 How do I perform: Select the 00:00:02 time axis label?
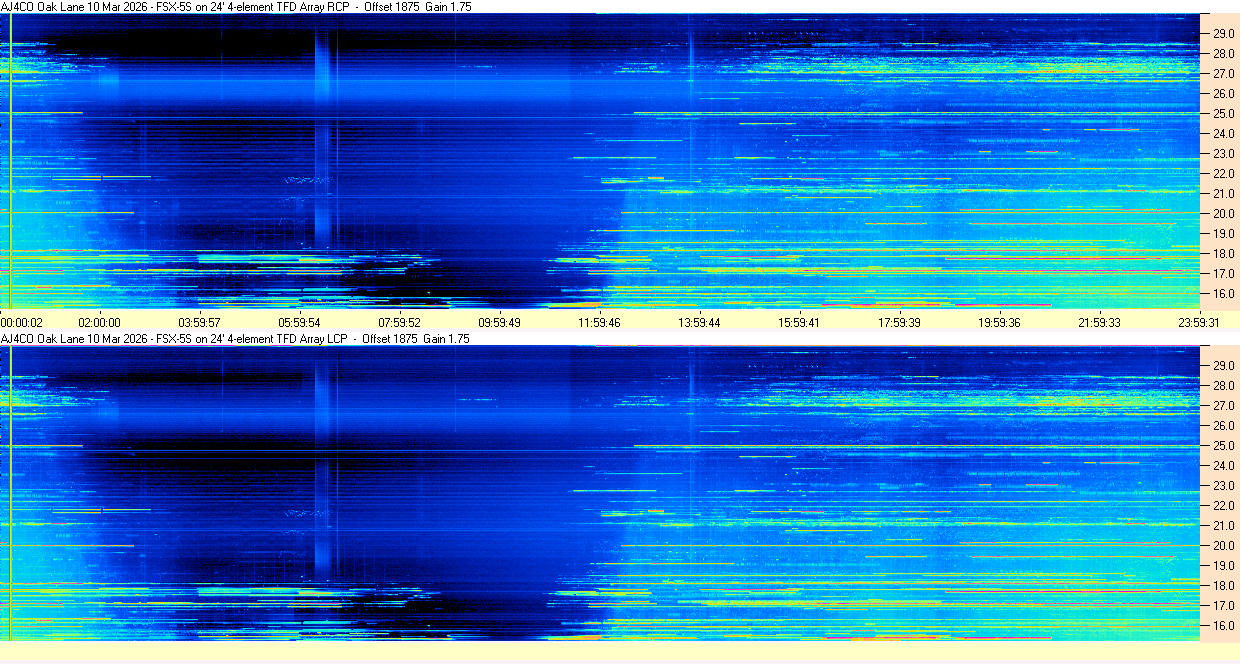(22, 322)
